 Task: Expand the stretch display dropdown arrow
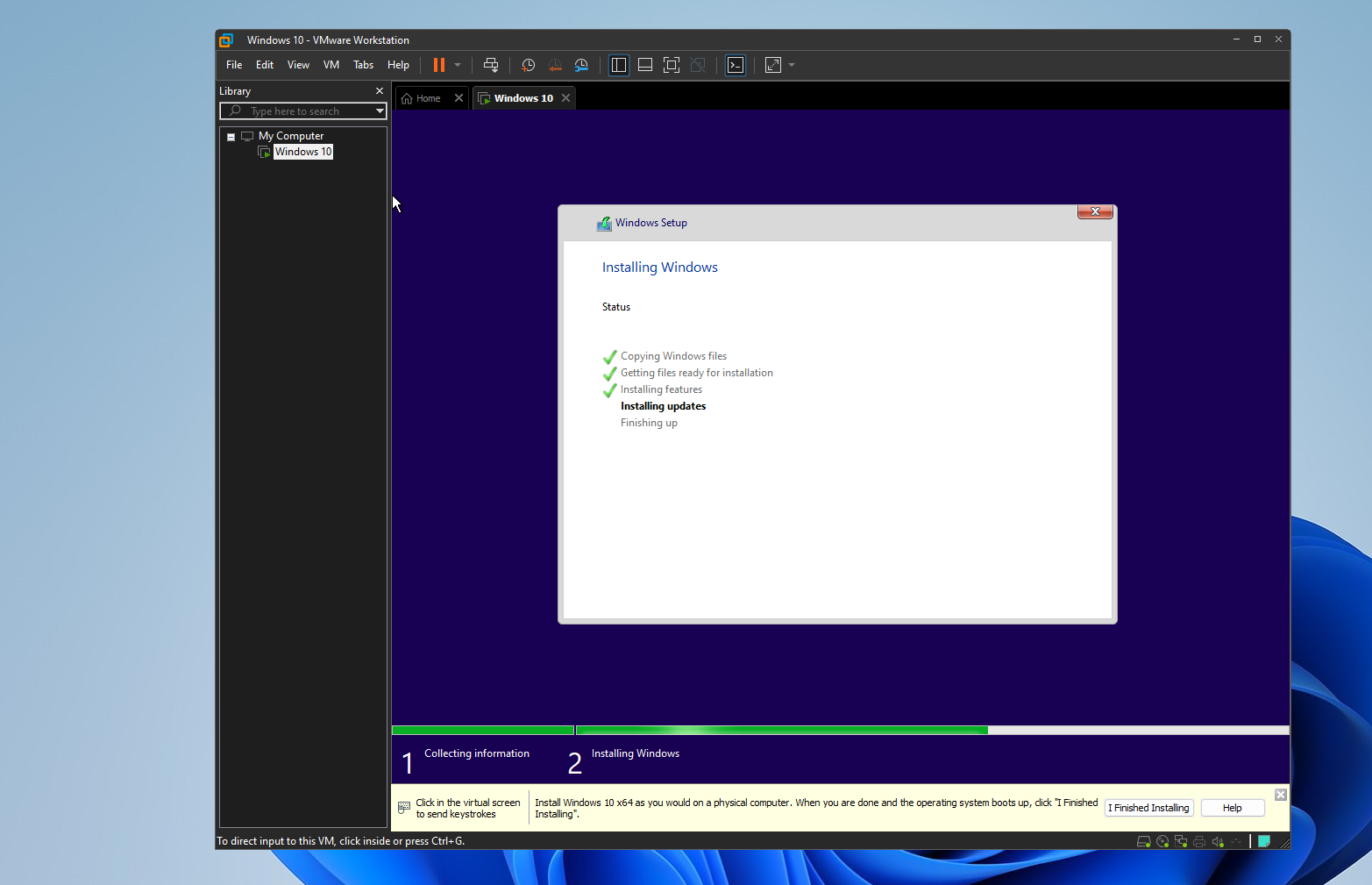[792, 65]
